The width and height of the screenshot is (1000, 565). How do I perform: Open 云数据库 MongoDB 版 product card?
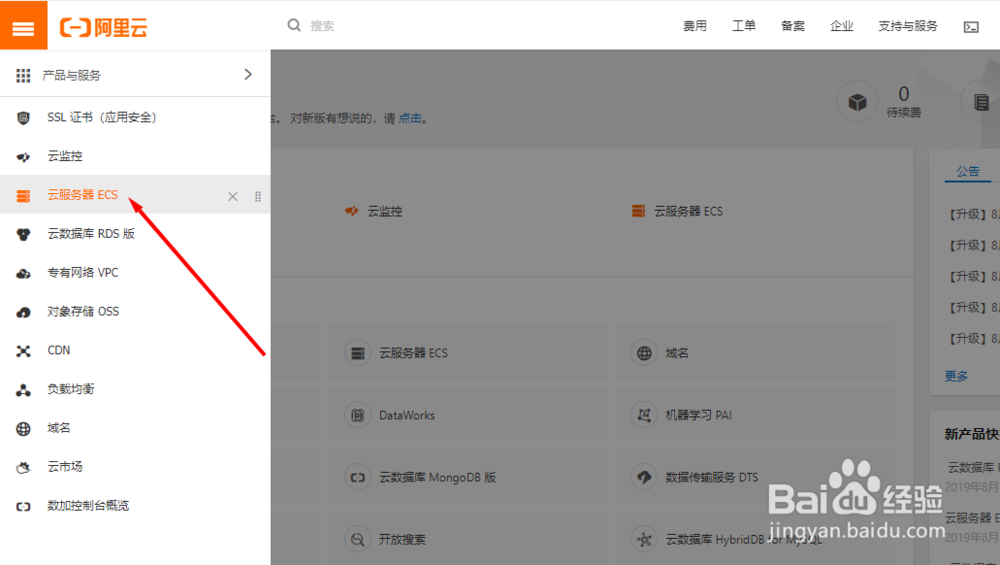point(467,478)
